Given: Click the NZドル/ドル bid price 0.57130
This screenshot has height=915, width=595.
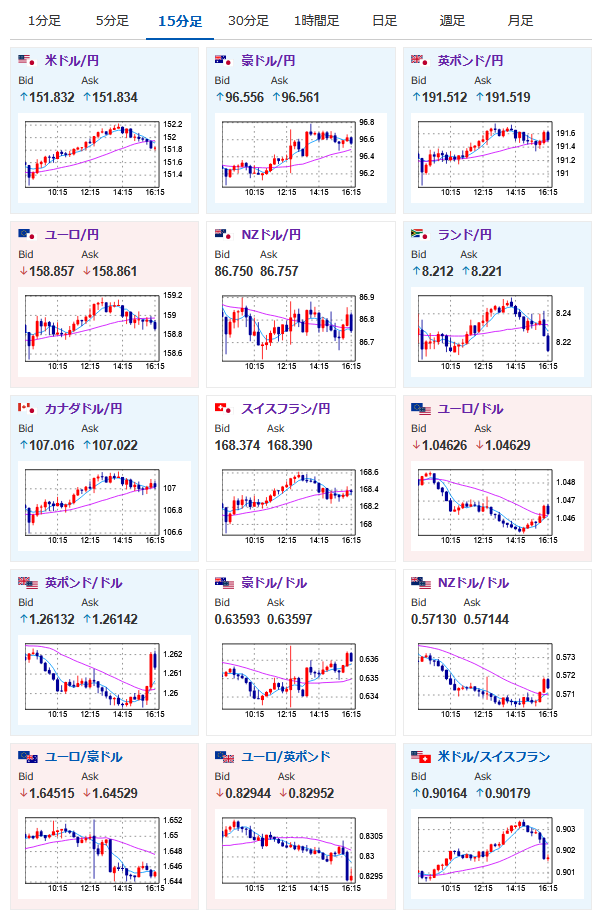Looking at the screenshot, I should 433,619.
